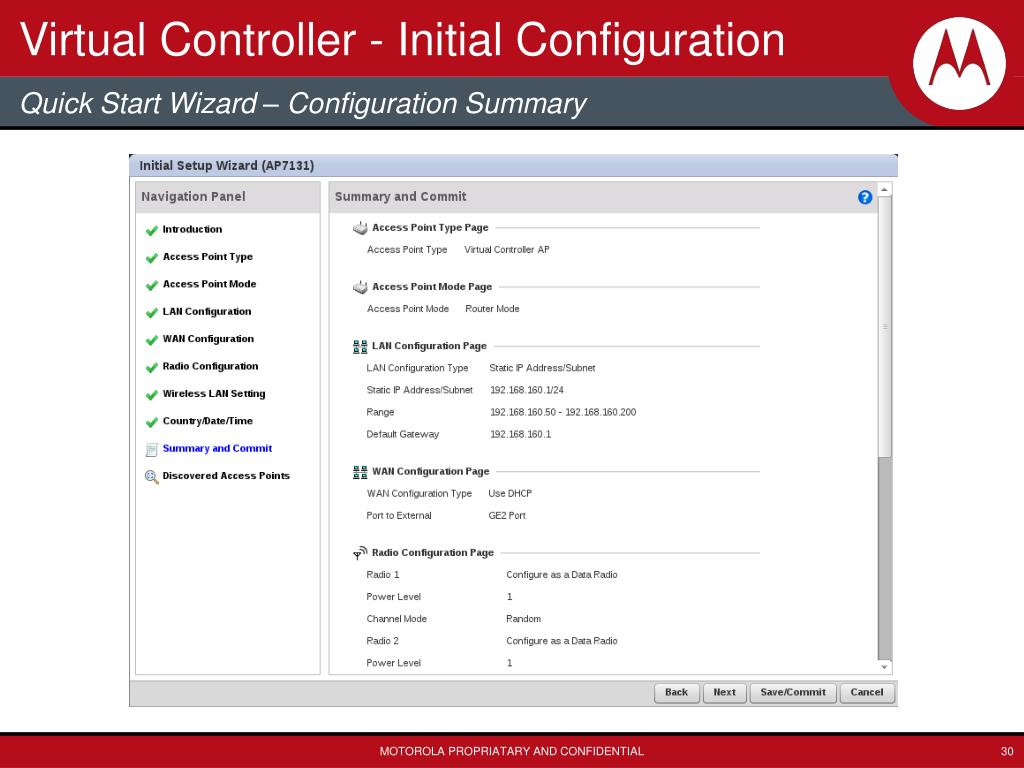Click the Next button
This screenshot has width=1024, height=768.
pyautogui.click(x=724, y=693)
